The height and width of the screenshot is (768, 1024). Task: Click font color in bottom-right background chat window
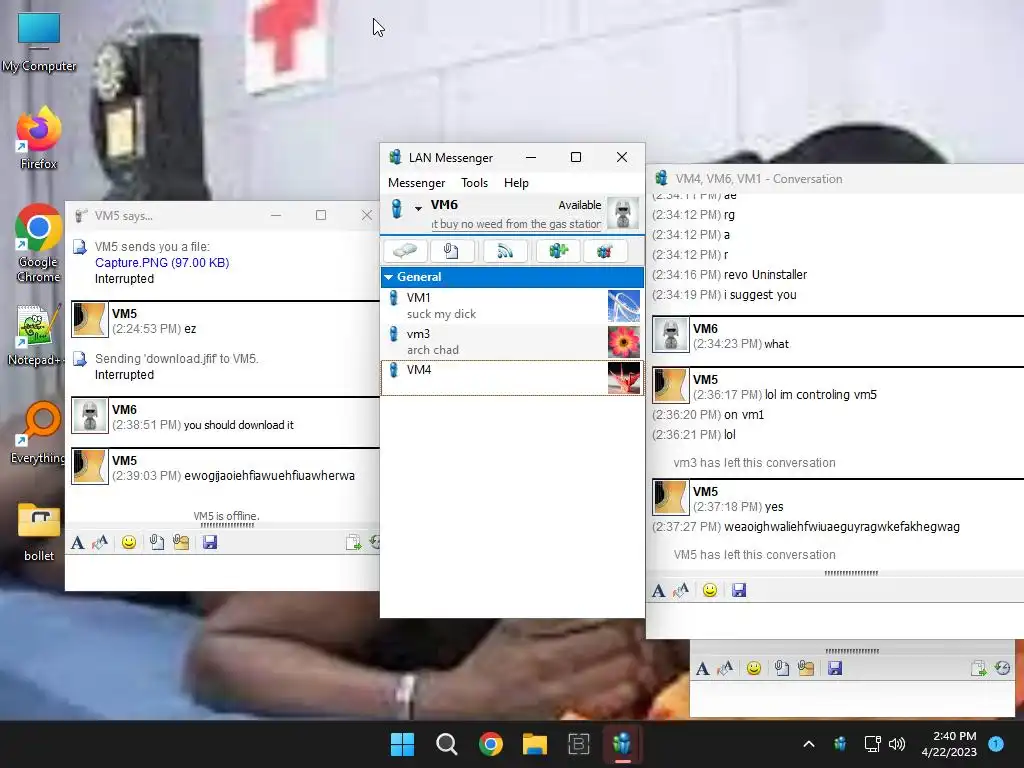point(725,669)
